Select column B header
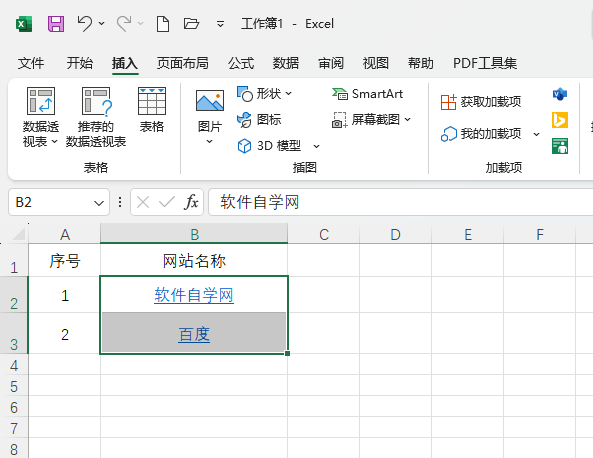Image resolution: width=593 pixels, height=458 pixels. pos(194,234)
